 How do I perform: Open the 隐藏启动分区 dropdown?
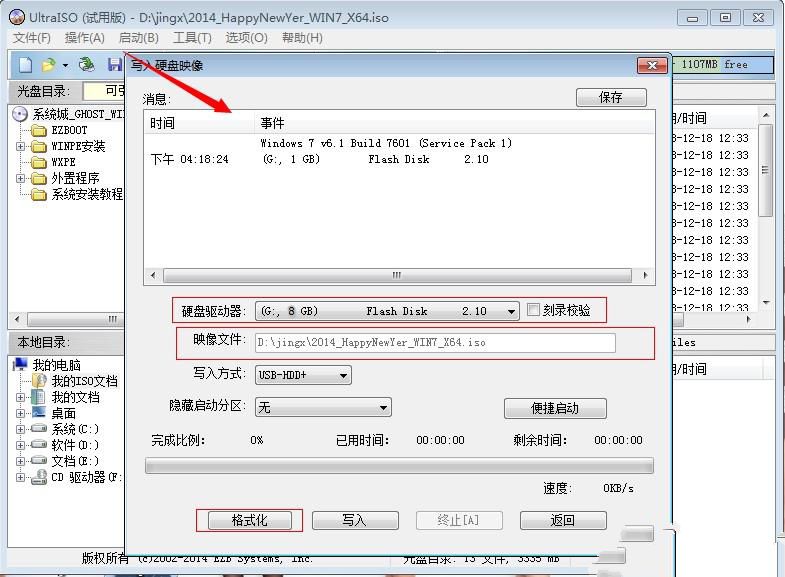point(383,407)
